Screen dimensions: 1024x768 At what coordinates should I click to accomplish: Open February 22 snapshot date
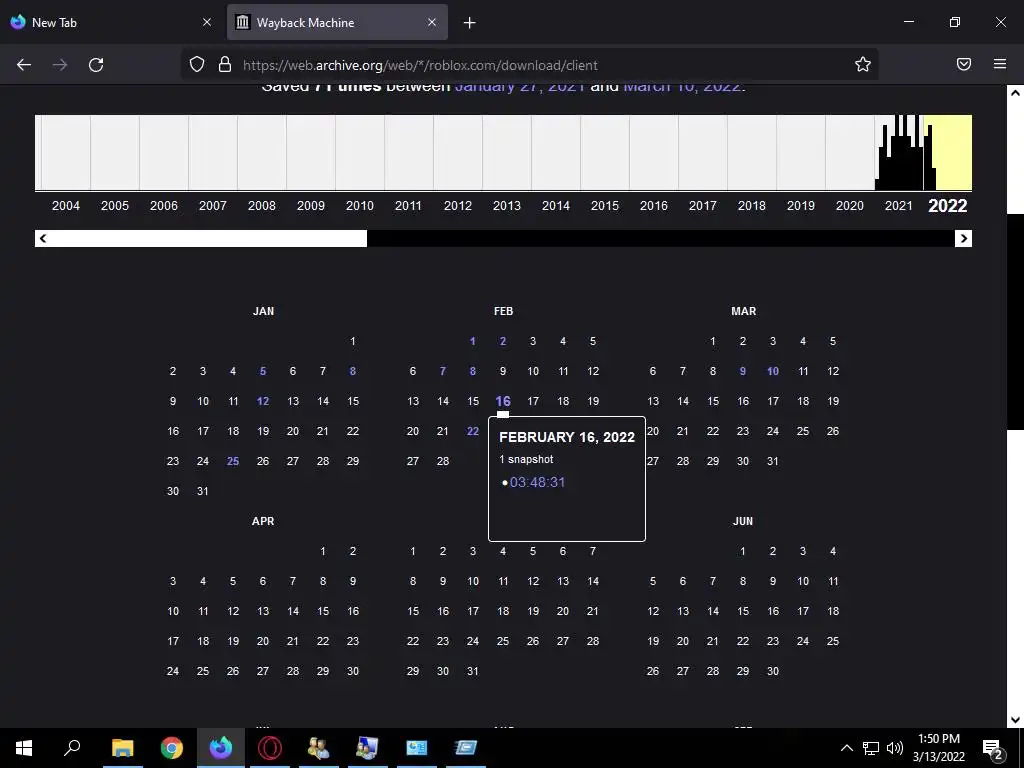click(x=473, y=431)
